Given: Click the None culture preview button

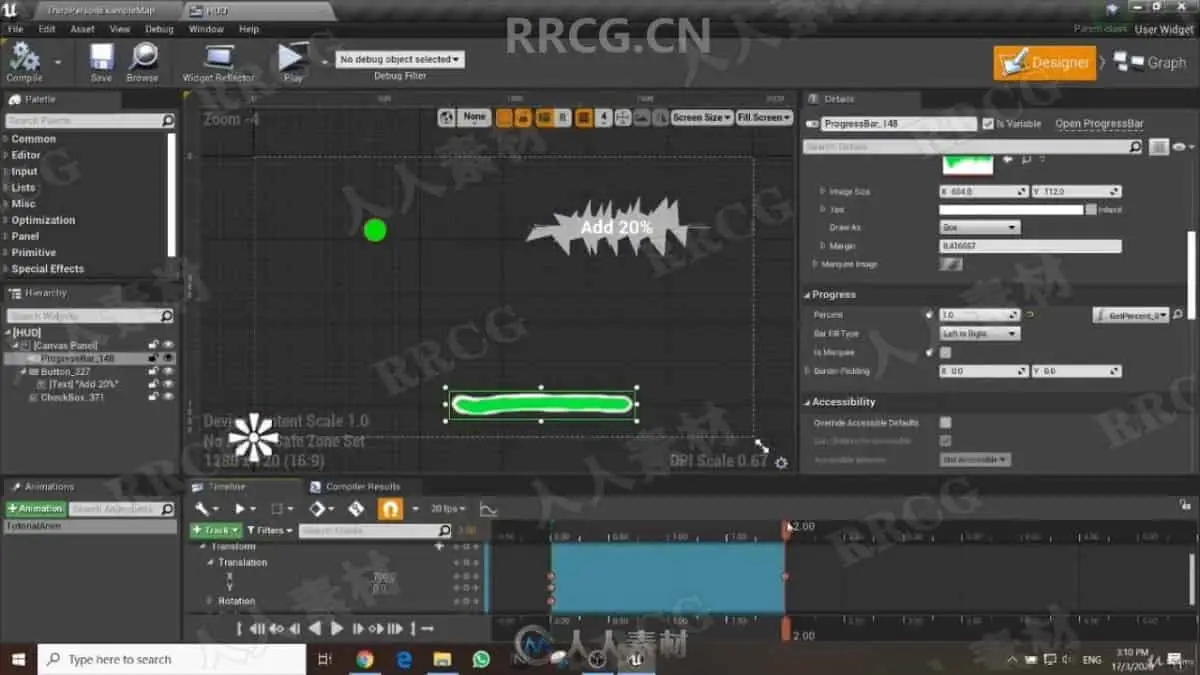Looking at the screenshot, I should (x=475, y=117).
